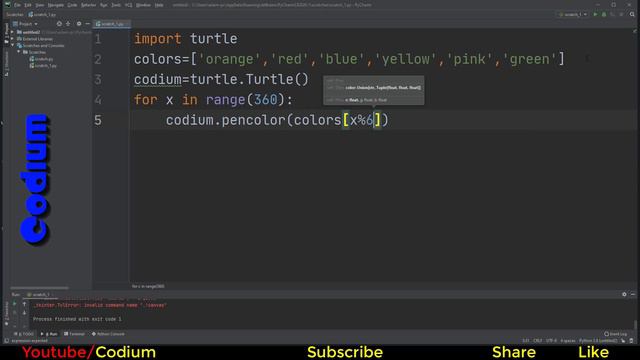Click the rerun green arrow in Run panel
640x360 pixels.
(x=15, y=304)
